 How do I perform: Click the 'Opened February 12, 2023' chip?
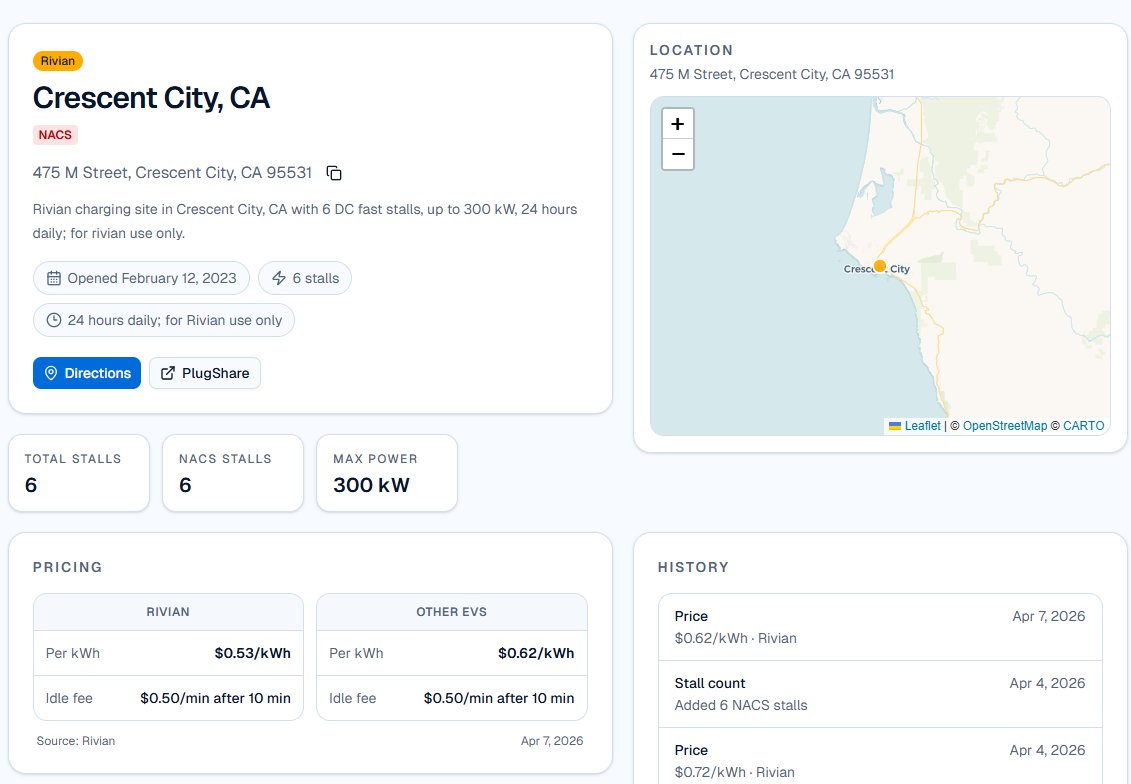click(141, 278)
